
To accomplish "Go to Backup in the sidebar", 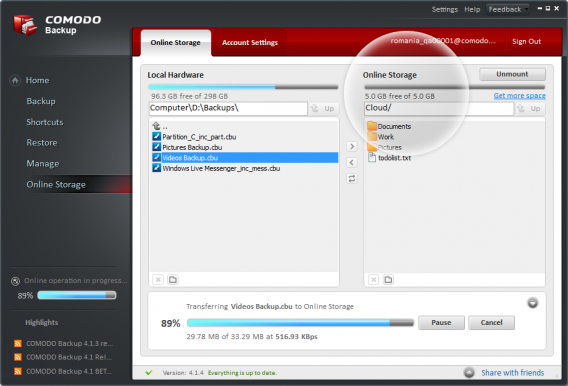I will click(41, 101).
